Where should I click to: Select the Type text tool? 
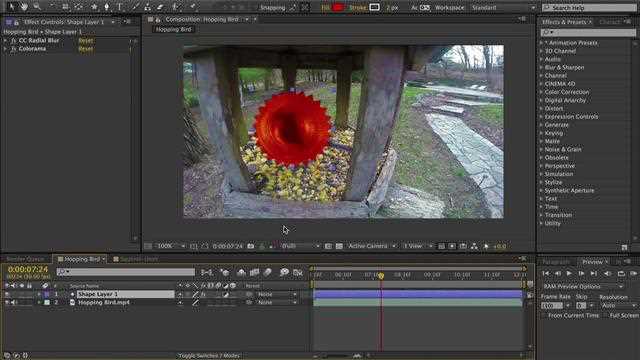click(x=120, y=7)
